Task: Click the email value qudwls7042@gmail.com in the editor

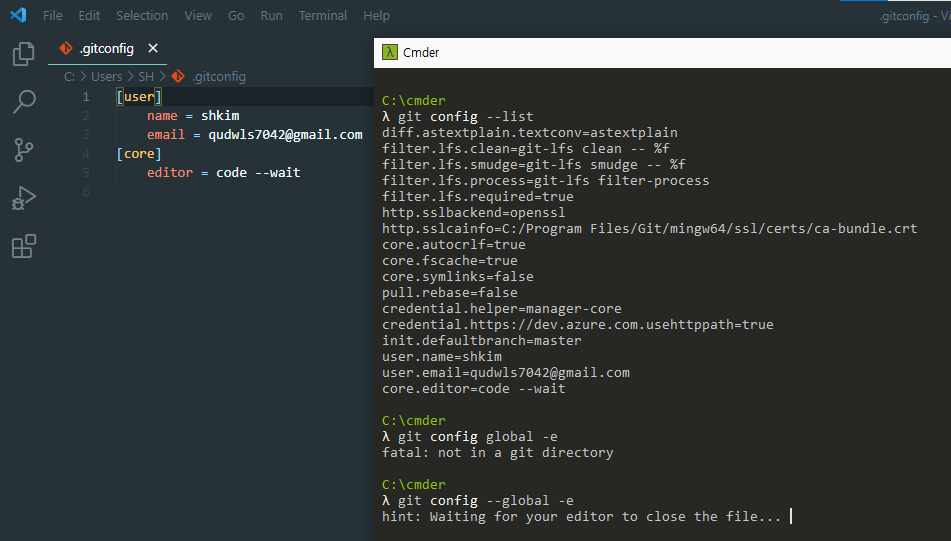Action: tap(286, 135)
